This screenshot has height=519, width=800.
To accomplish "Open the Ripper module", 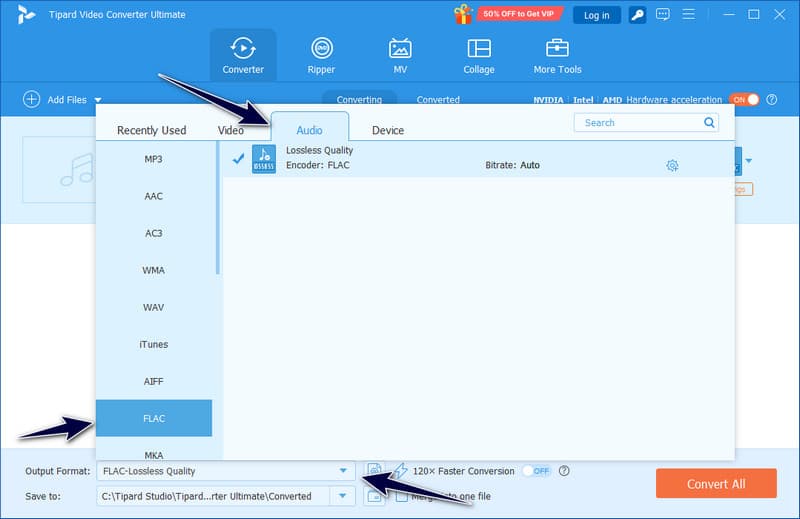I will click(321, 55).
